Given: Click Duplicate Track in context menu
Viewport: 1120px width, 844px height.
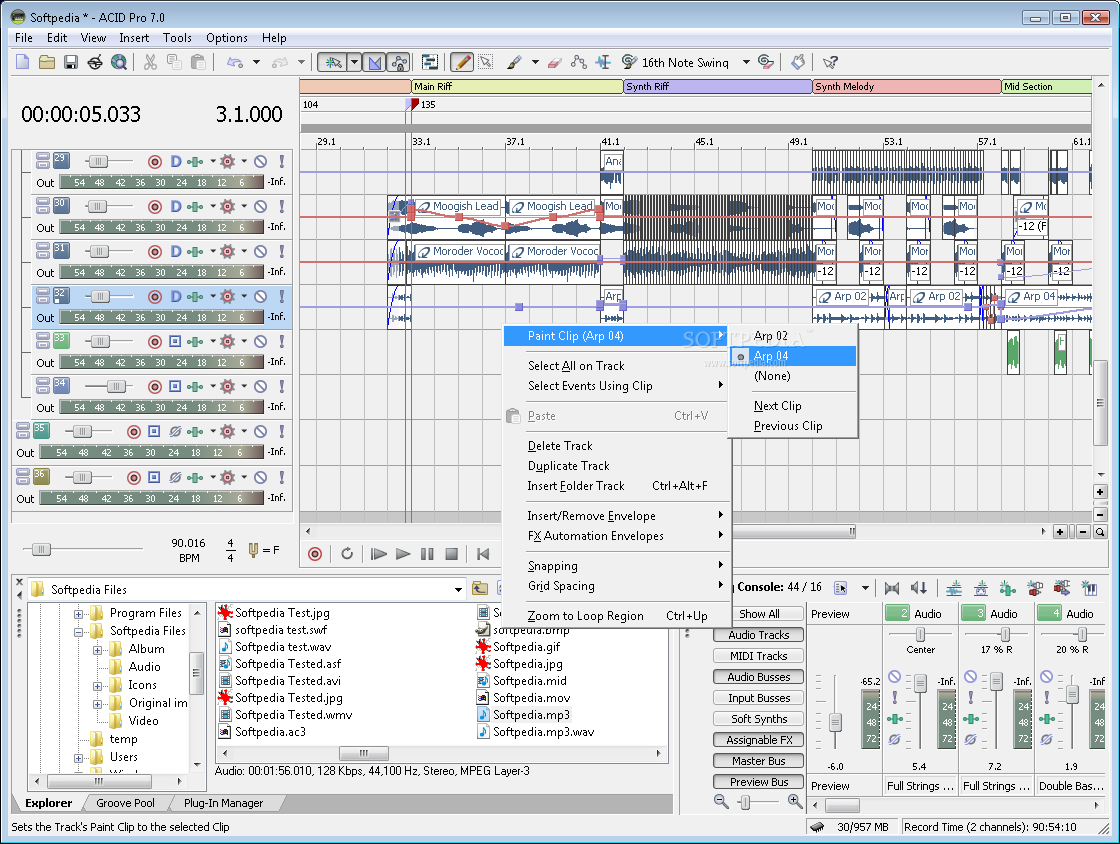Looking at the screenshot, I should pos(568,466).
